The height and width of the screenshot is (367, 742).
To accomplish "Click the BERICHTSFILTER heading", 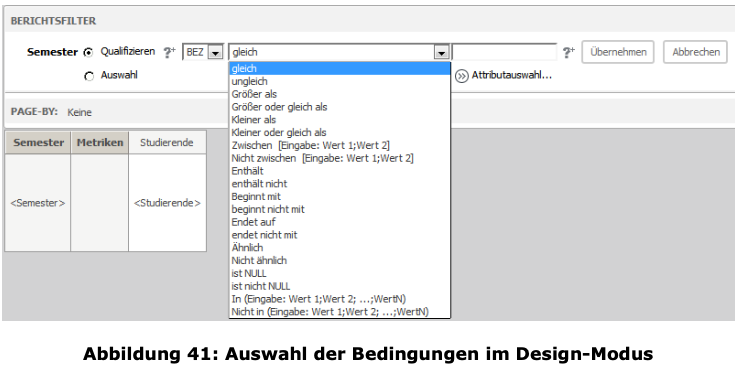I will click(53, 21).
